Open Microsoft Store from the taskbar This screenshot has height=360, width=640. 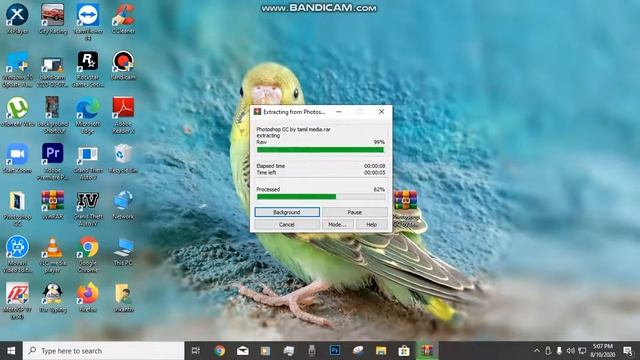(404, 351)
